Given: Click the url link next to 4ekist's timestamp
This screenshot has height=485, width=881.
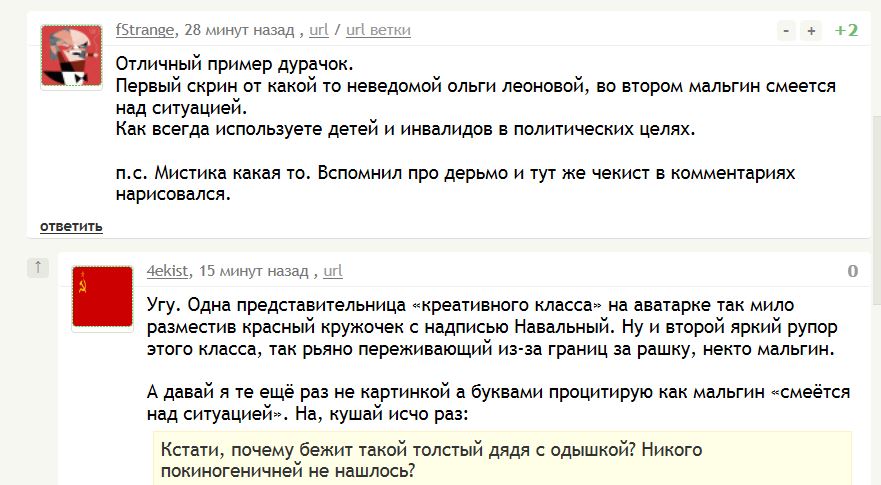Looking at the screenshot, I should [x=333, y=271].
